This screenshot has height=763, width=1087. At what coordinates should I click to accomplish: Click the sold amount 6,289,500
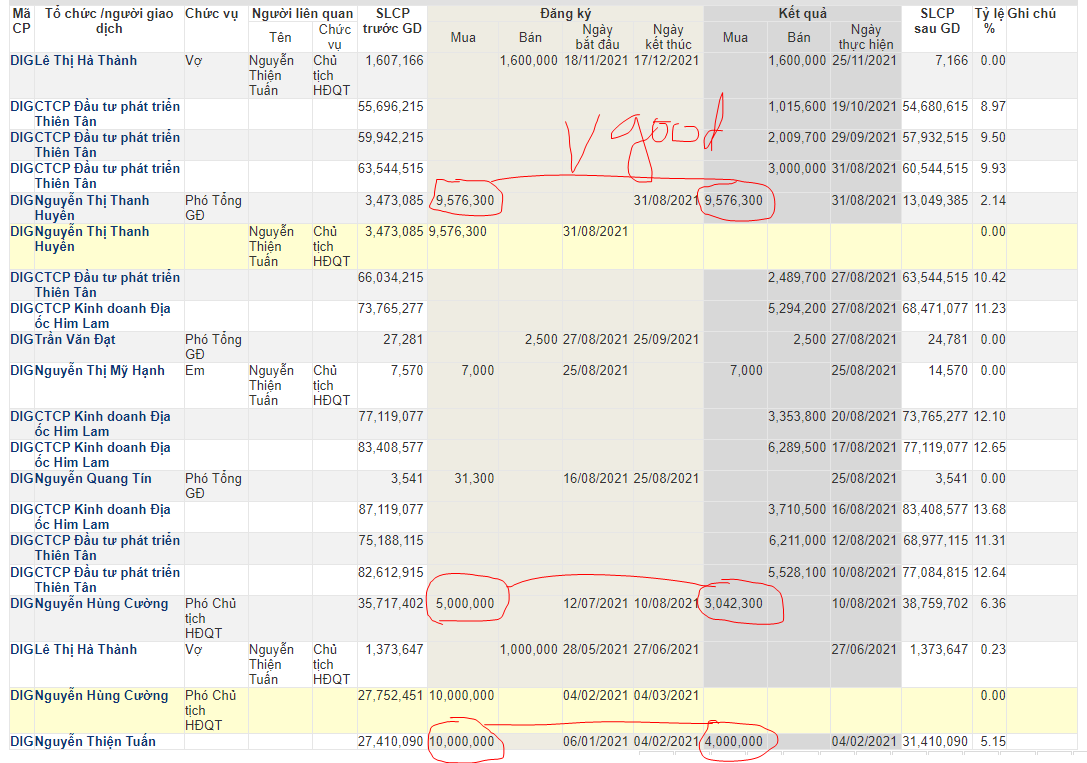[x=797, y=448]
